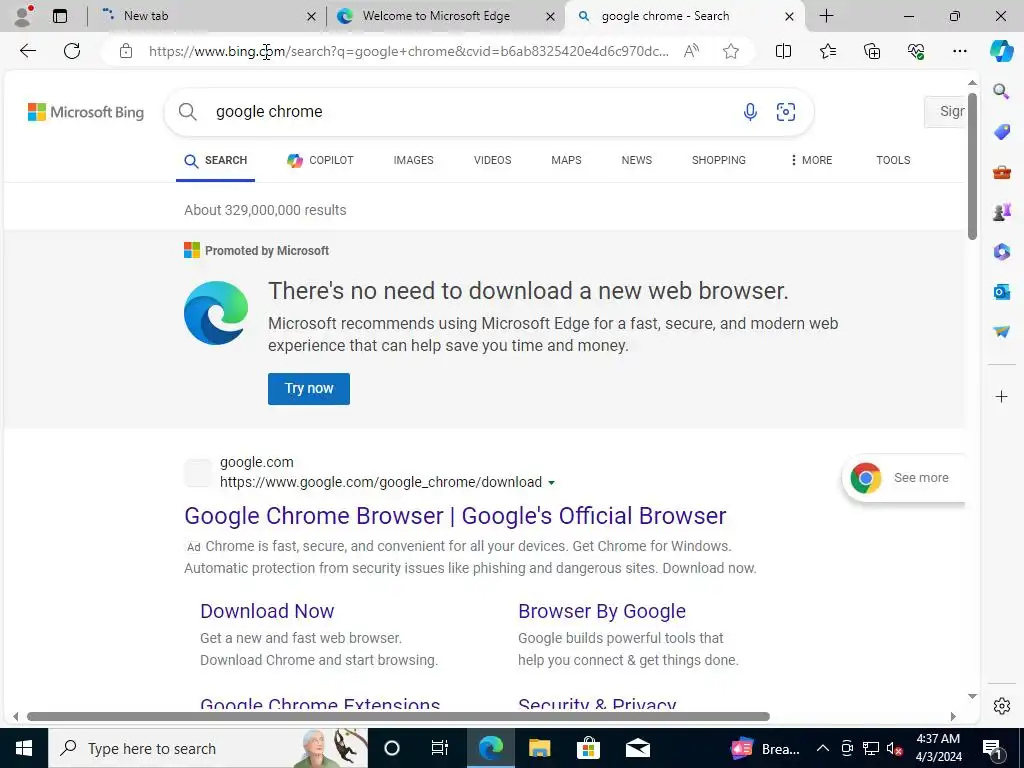Screen dimensions: 1024x768
Task: Add a new sidebar app
Action: pos(1001,396)
